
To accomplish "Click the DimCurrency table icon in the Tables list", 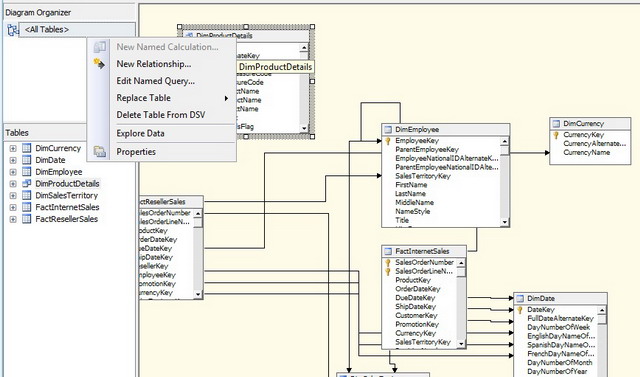I will coord(27,148).
